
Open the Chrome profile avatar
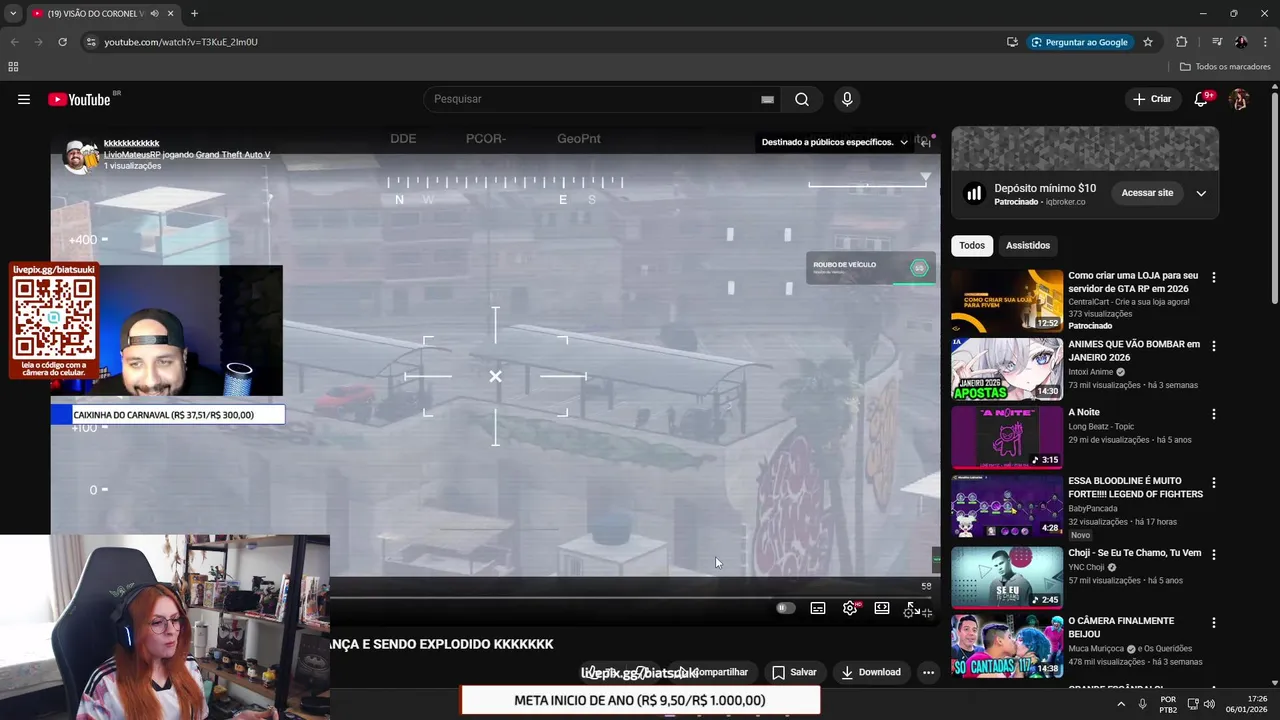1241,42
